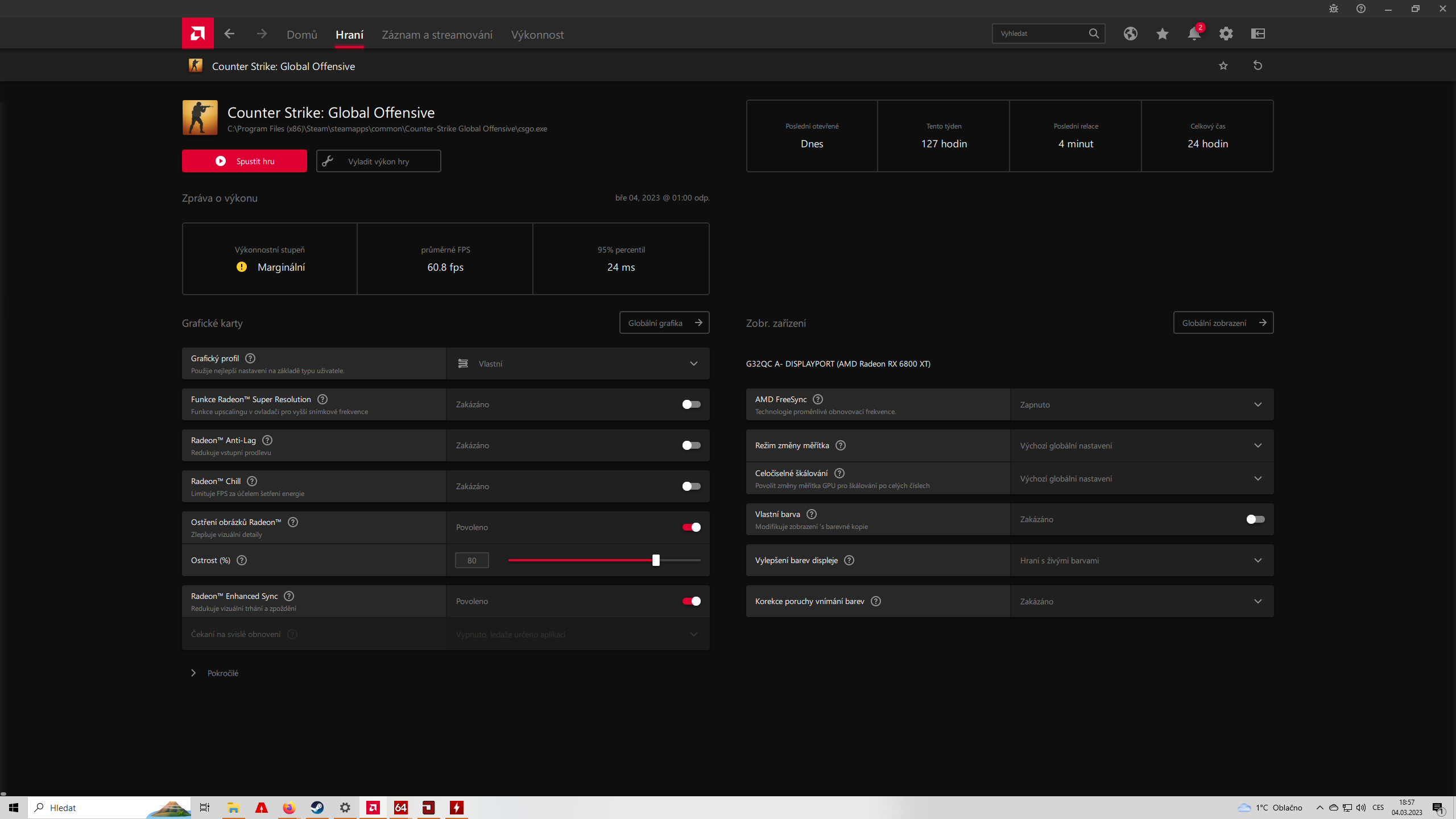Open the Celočíselné škálování dropdown
This screenshot has width=1456, height=819.
1142,478
